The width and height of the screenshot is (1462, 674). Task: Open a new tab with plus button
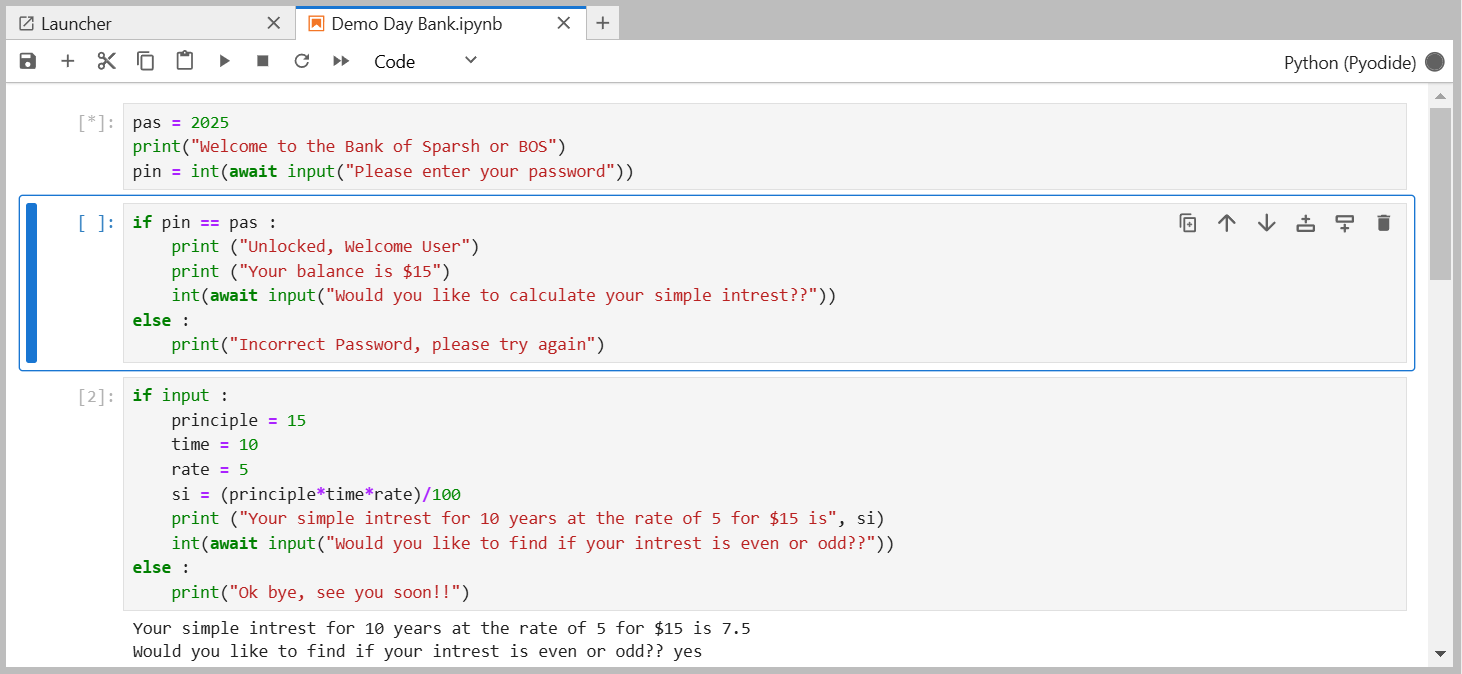click(x=602, y=23)
